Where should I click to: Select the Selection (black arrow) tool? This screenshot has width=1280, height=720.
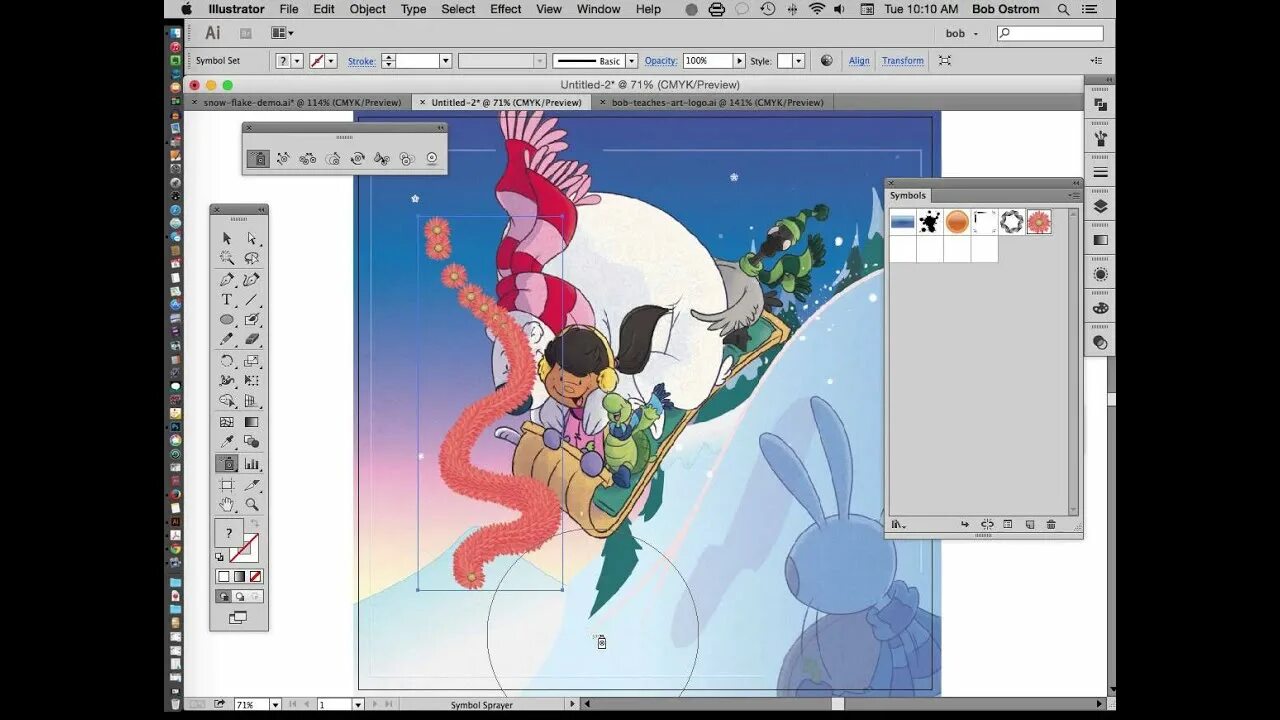[227, 238]
